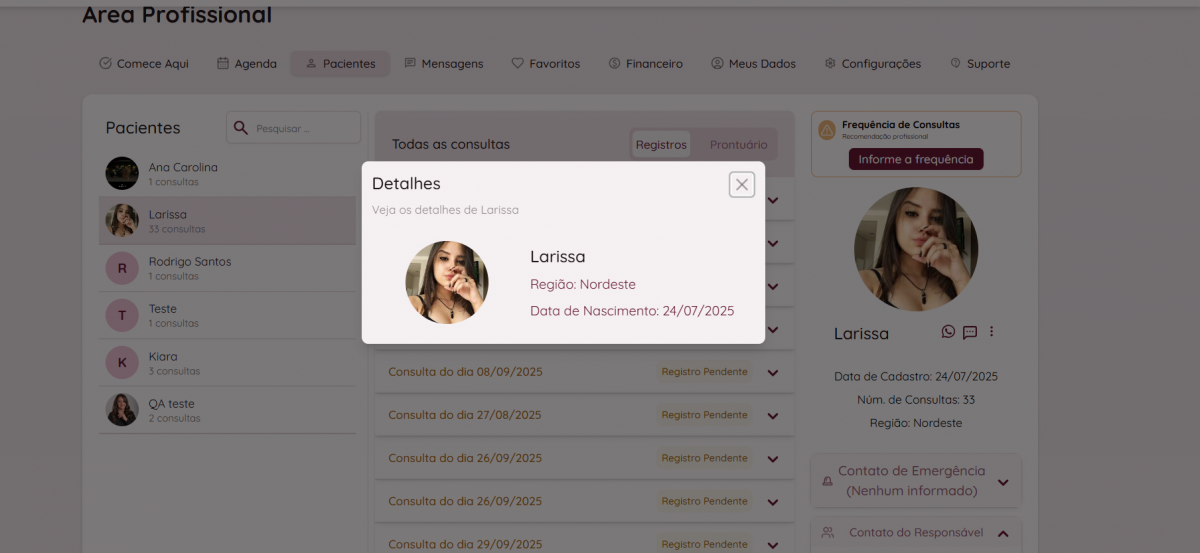Click Ana Carolina's avatar in patient list
Viewport: 1200px width, 553px height.
point(122,173)
